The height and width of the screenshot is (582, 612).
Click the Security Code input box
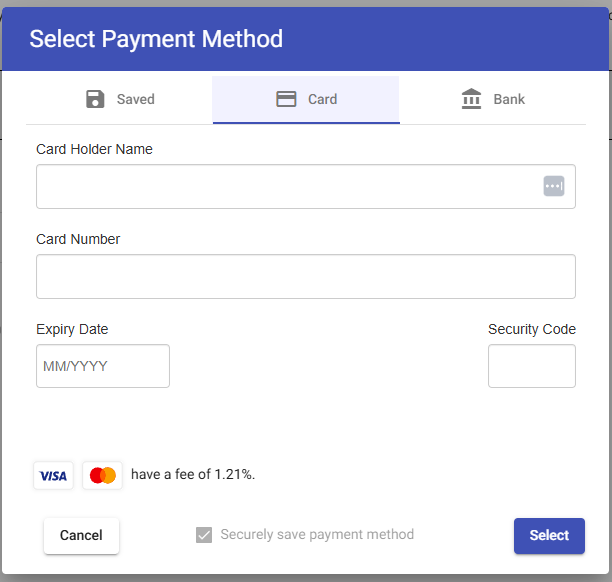532,366
